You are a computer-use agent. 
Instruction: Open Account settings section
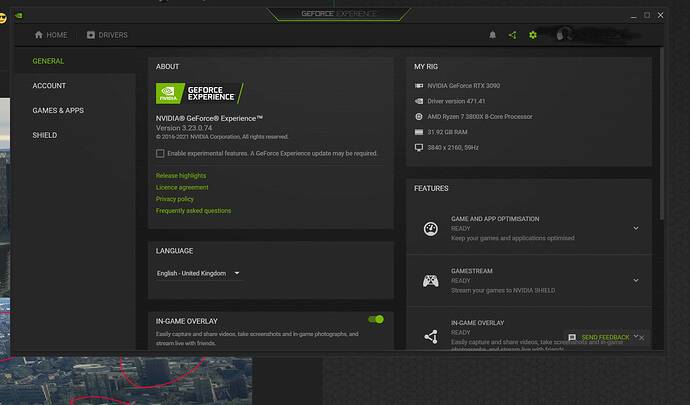[x=49, y=86]
